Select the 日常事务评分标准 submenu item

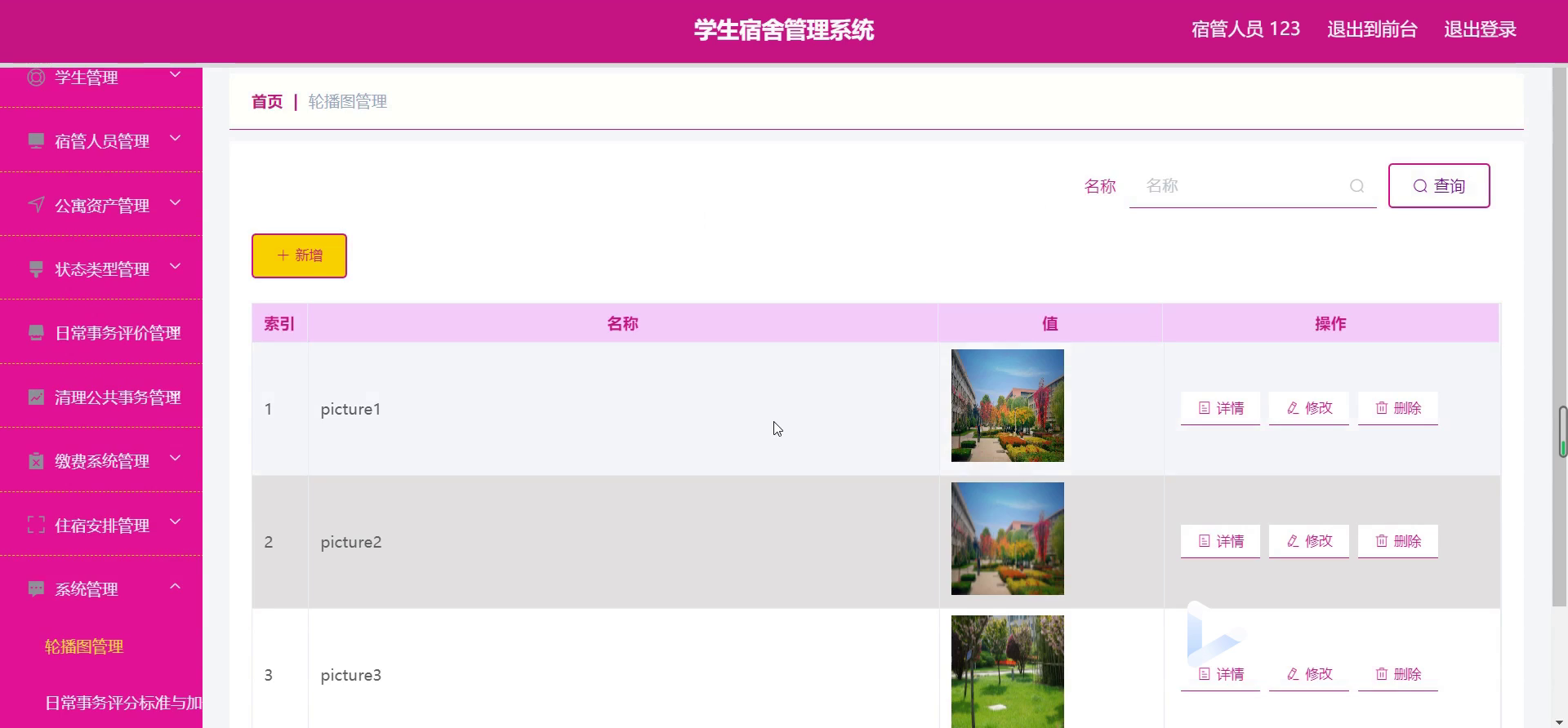[123, 703]
